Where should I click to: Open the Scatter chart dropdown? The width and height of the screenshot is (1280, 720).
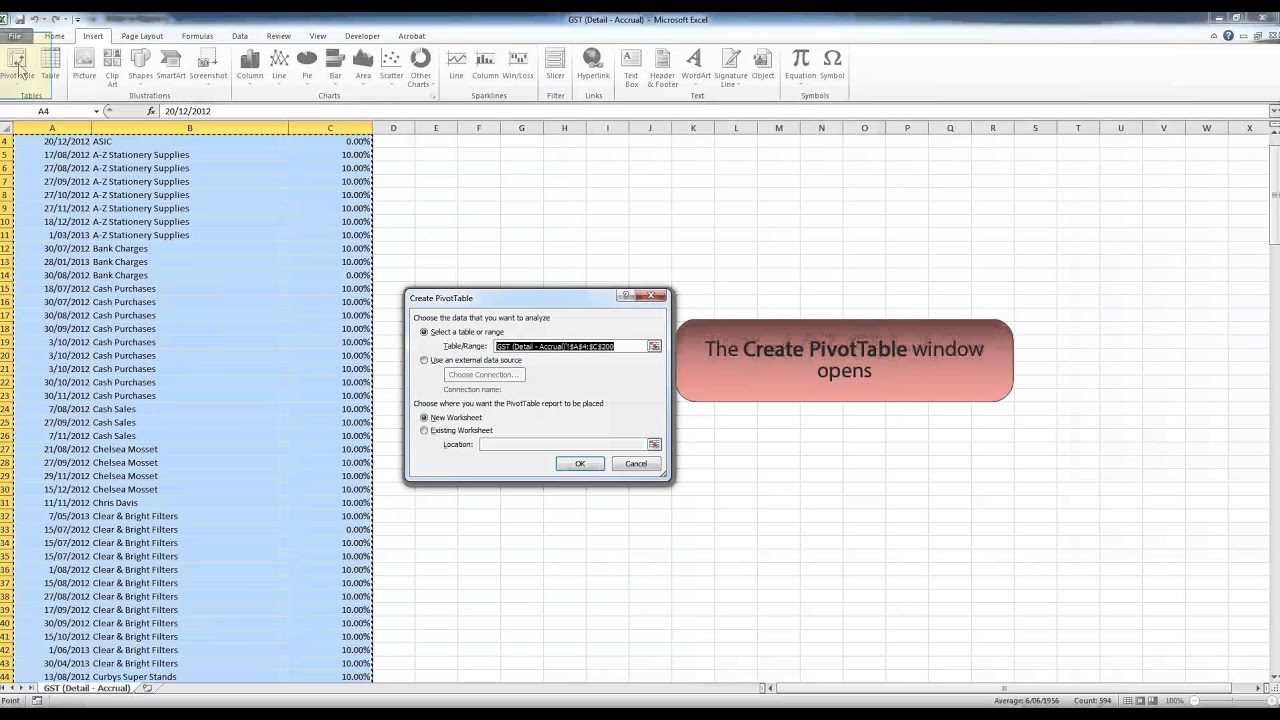pyautogui.click(x=392, y=65)
